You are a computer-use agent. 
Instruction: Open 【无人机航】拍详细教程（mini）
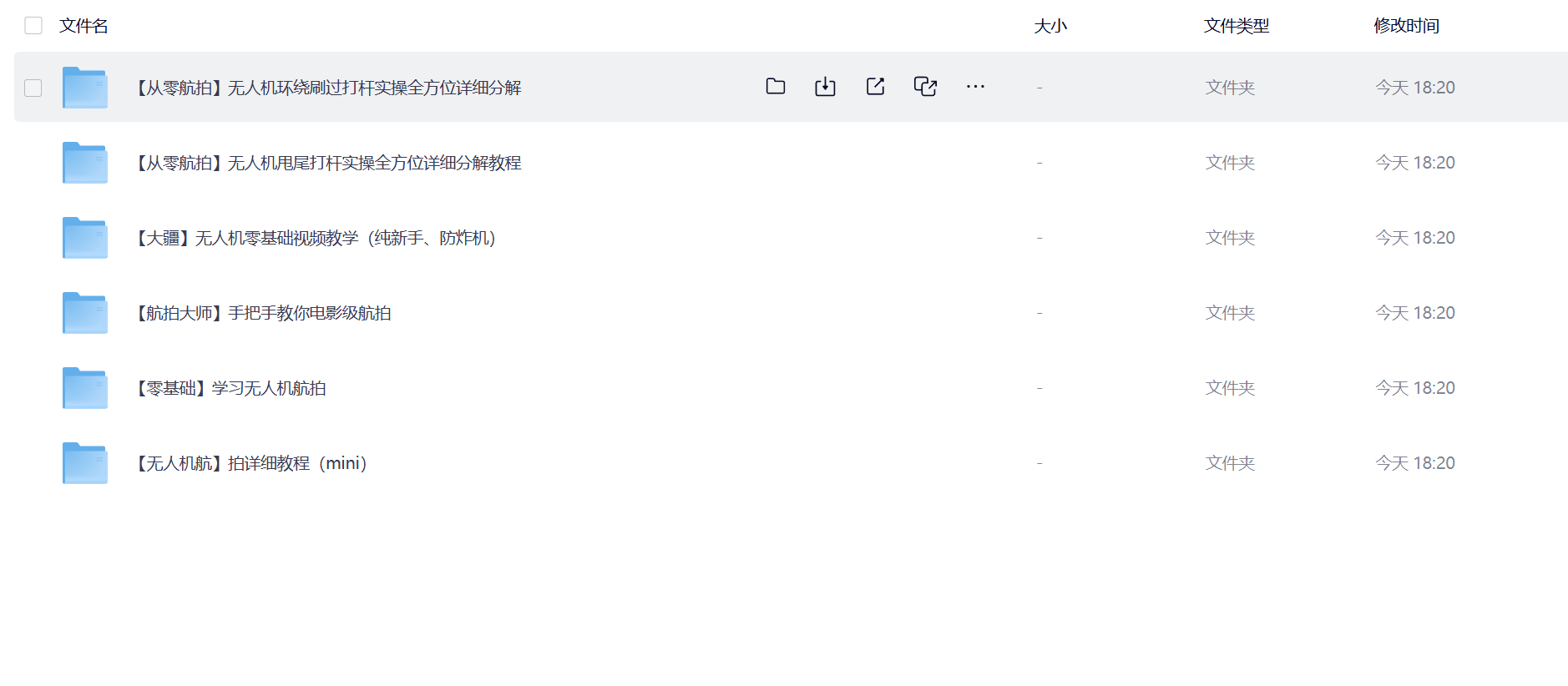251,463
